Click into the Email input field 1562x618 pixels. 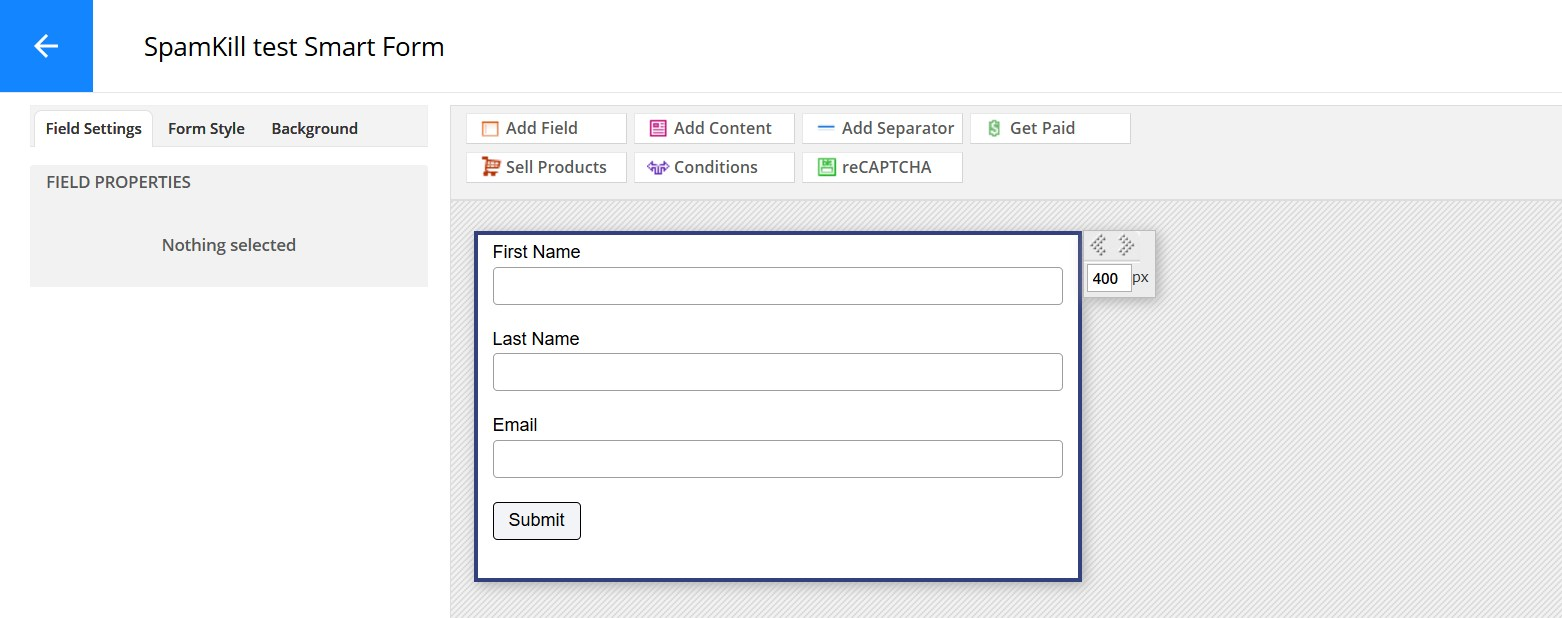(778, 459)
